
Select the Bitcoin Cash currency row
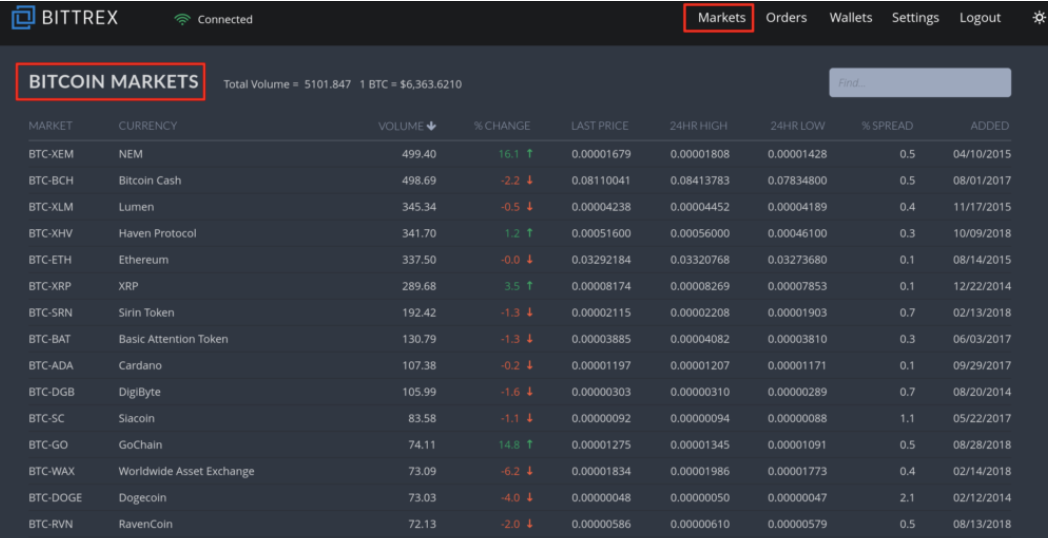(149, 181)
